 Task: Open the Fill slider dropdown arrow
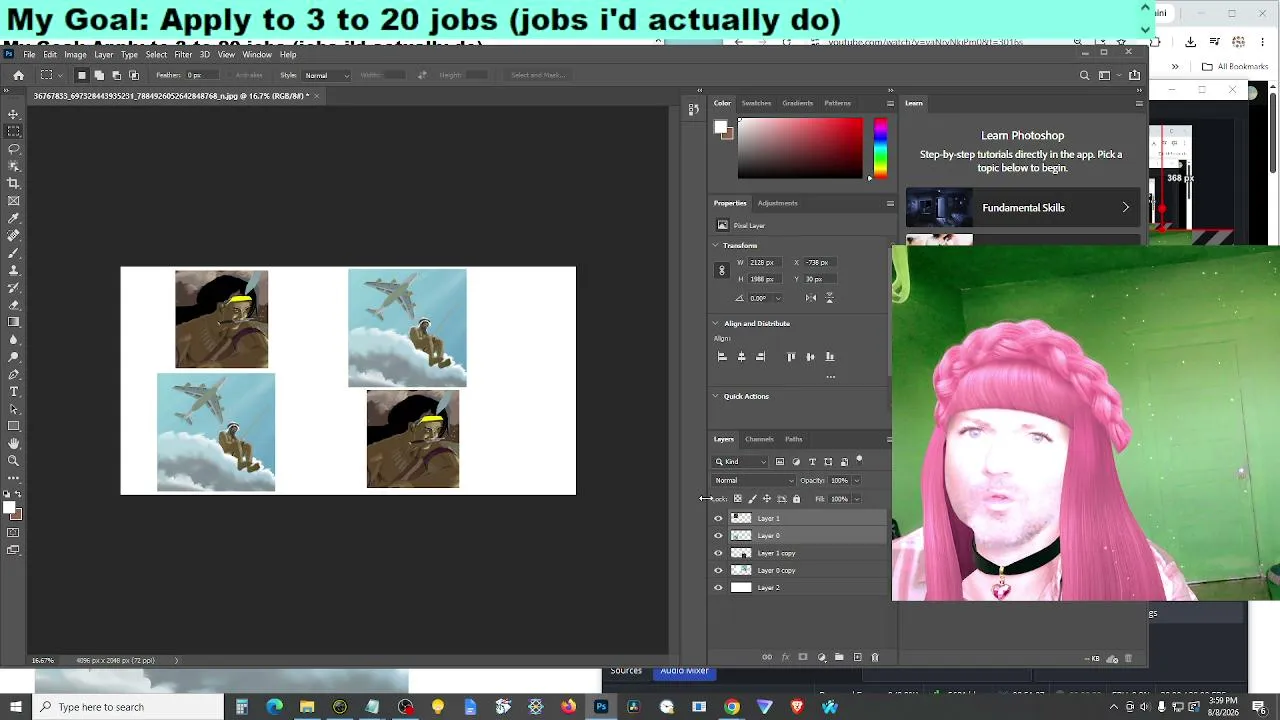pyautogui.click(x=856, y=499)
